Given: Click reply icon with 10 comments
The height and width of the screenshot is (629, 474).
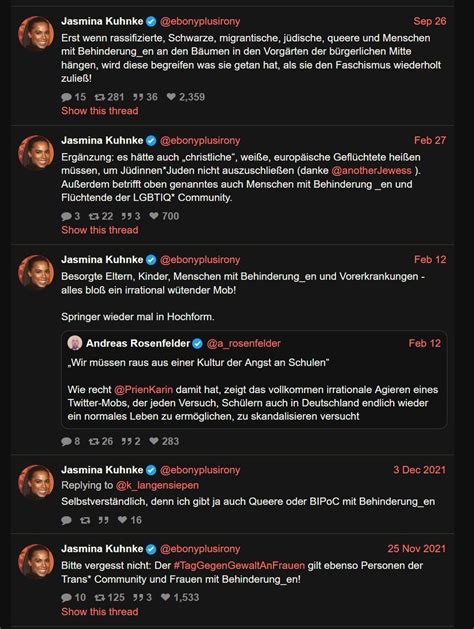Looking at the screenshot, I should click(66, 597).
